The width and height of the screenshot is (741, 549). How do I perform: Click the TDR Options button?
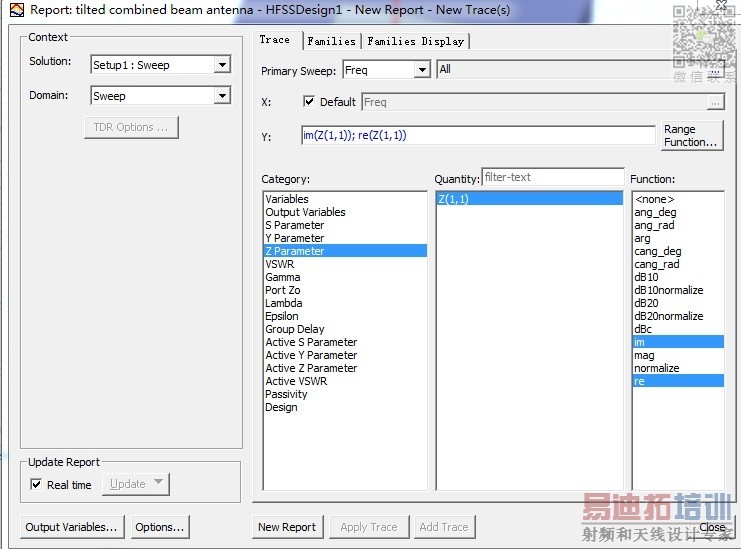click(131, 127)
